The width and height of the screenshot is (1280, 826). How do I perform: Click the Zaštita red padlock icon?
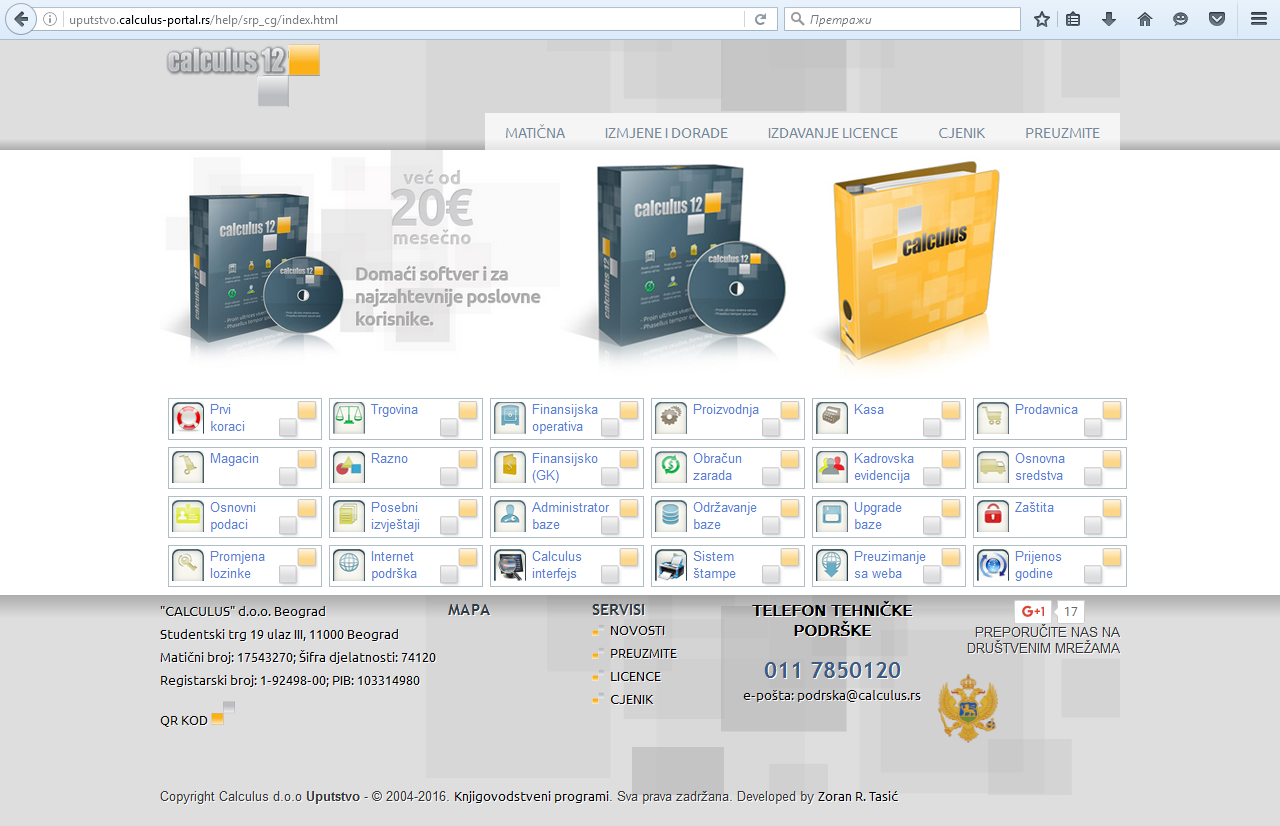[x=993, y=517]
